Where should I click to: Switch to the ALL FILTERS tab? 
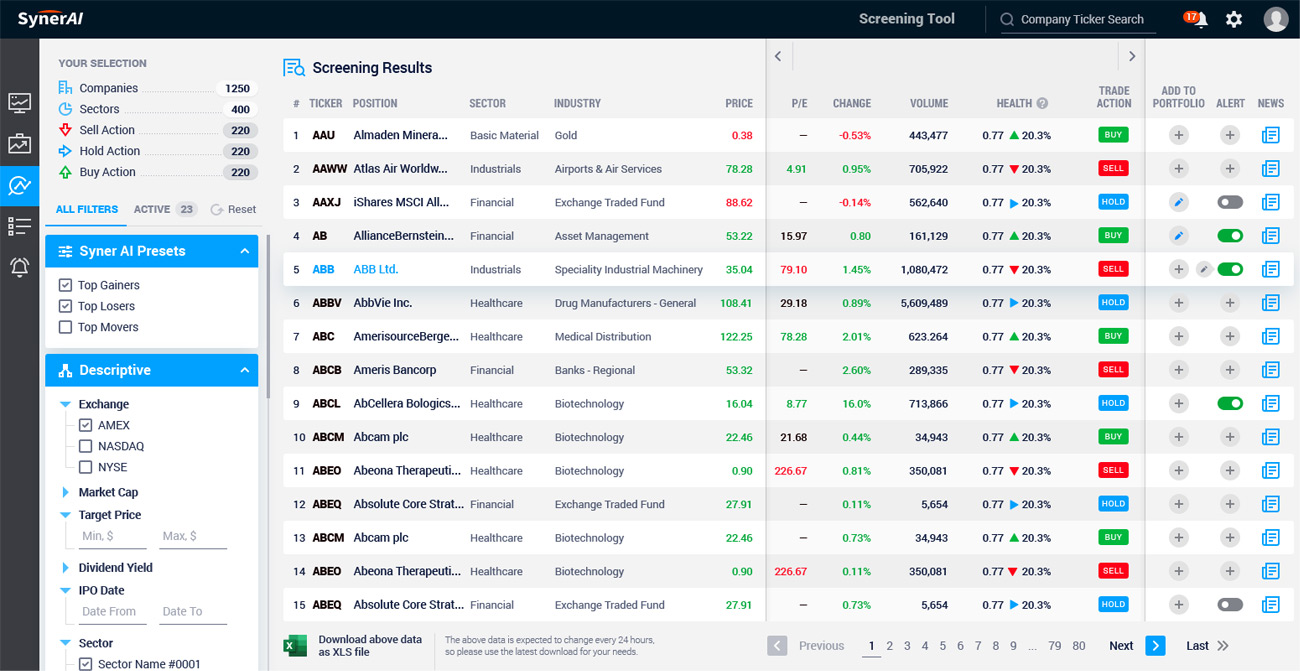point(87,209)
